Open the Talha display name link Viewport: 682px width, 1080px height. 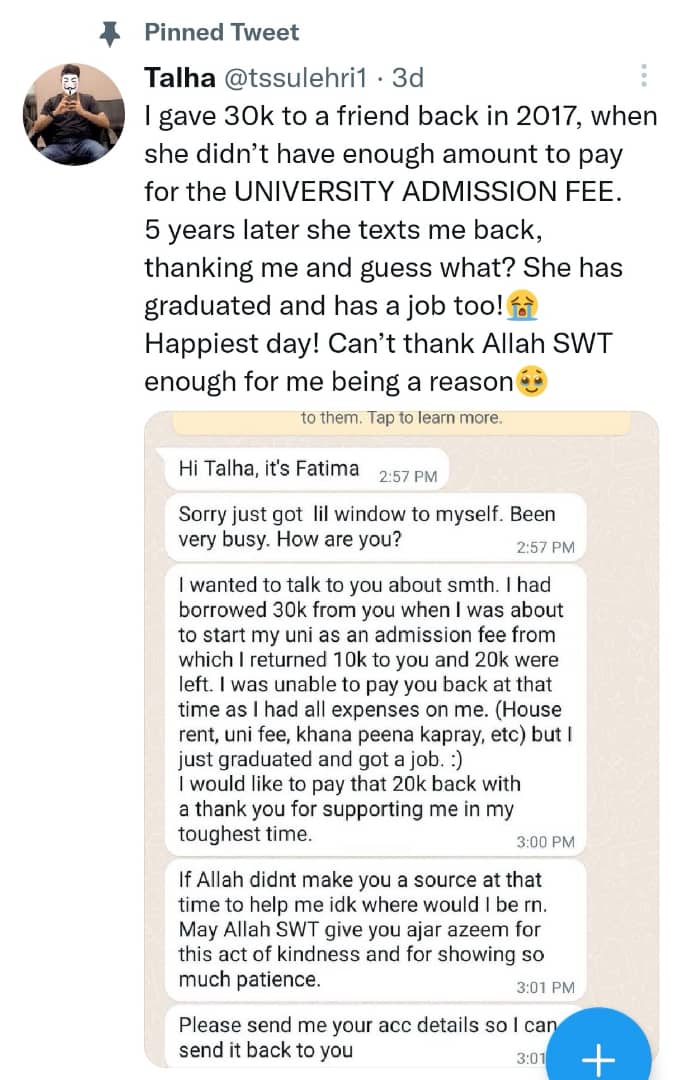(x=179, y=77)
